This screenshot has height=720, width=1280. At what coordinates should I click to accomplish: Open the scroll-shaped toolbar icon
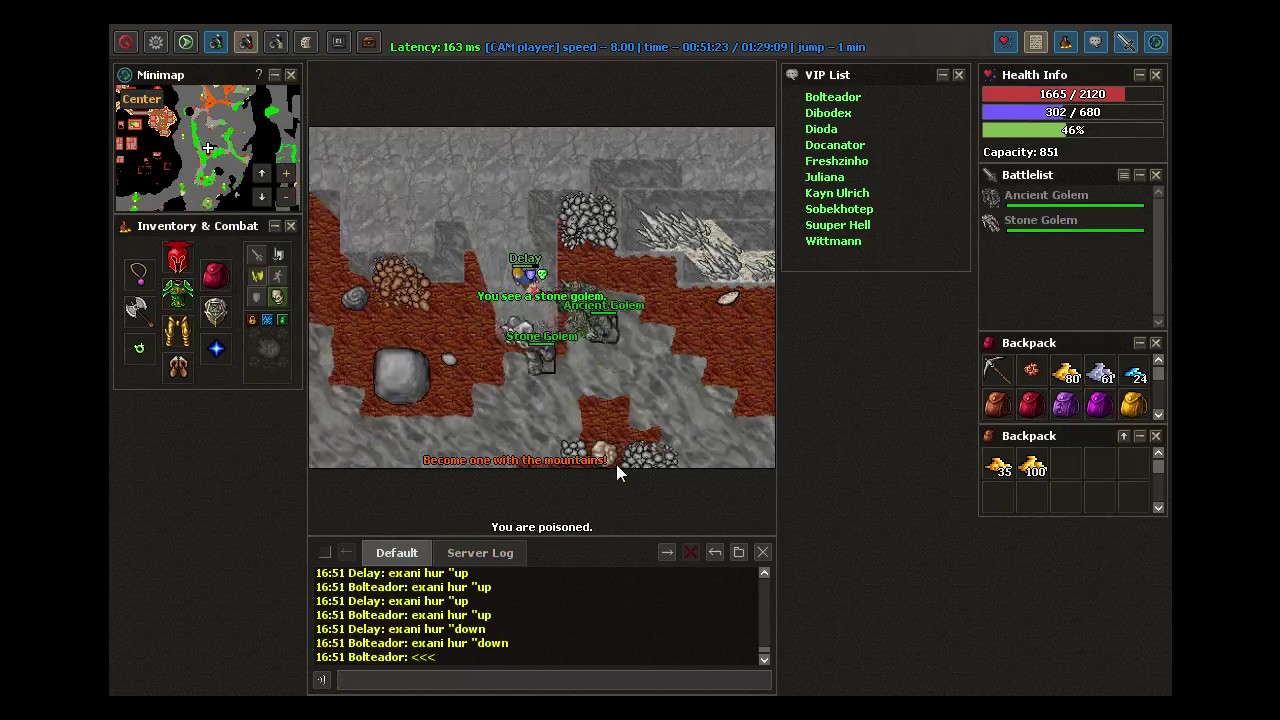[307, 42]
